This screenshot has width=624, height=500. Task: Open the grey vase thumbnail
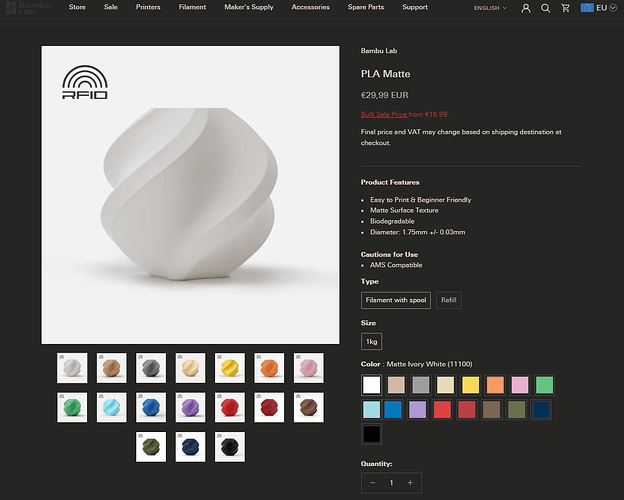(151, 368)
